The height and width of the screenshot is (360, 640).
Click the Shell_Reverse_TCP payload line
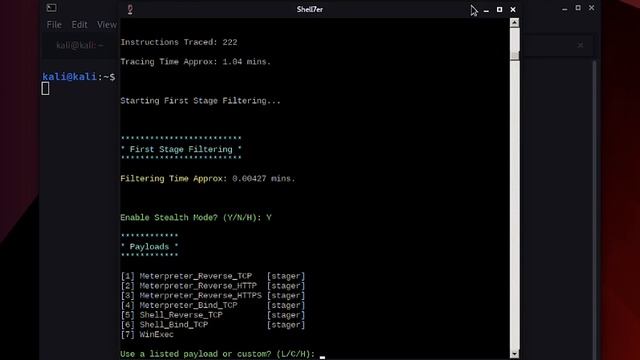213,315
